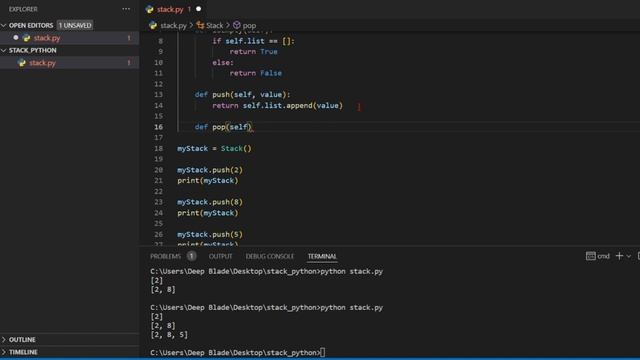This screenshot has height=360, width=640.
Task: Click myStack.push(5) on line 26
Action: pos(210,235)
